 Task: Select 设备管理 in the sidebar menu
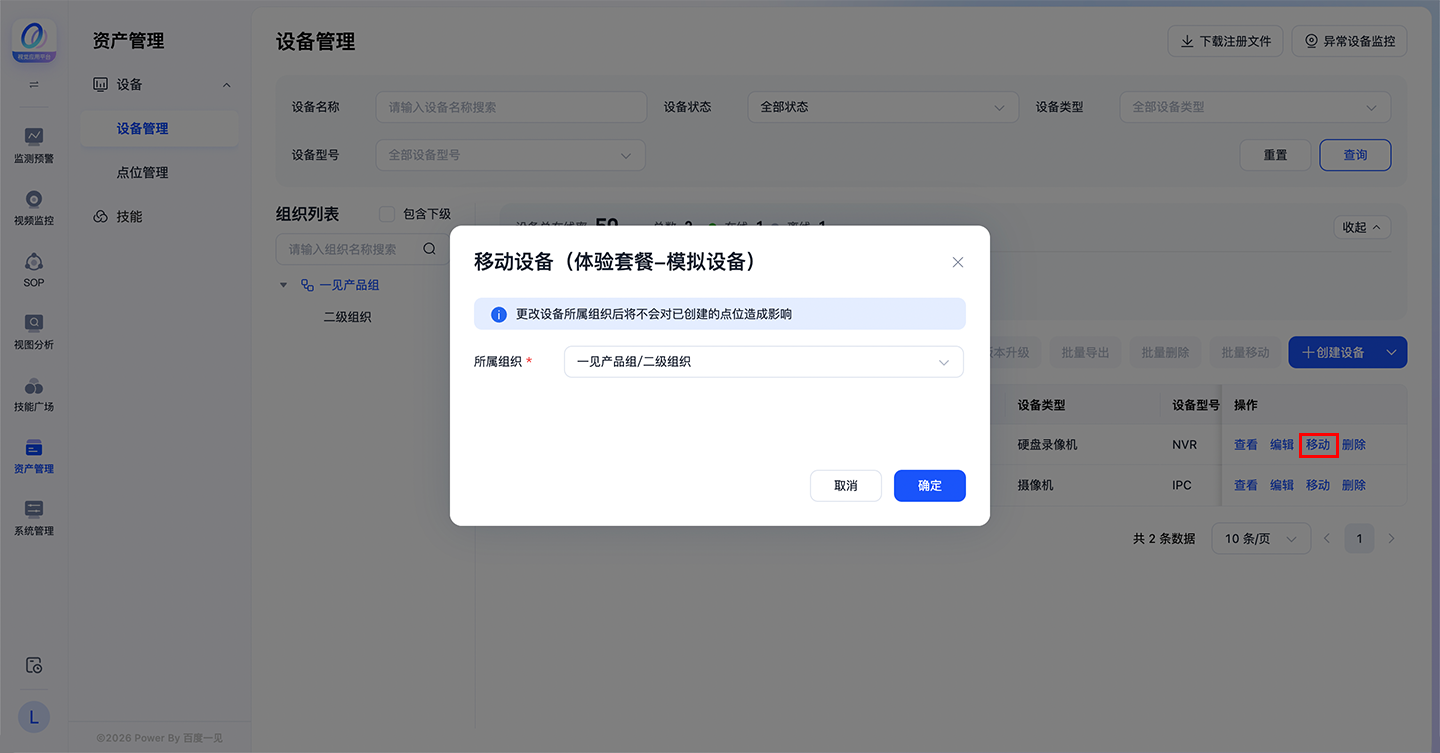pos(159,129)
